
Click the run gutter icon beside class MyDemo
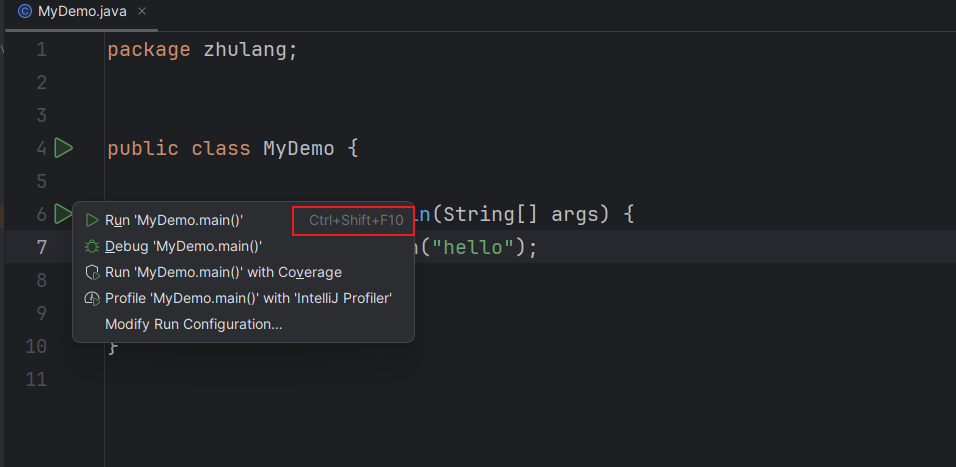tap(63, 149)
